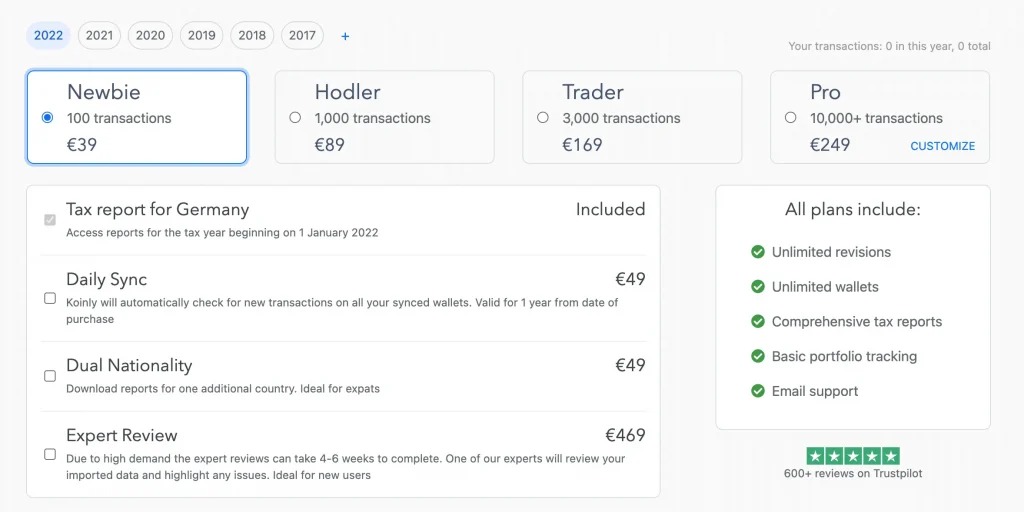Pick the Pro plan radio button
Screen dimensions: 1024x512
pos(791,118)
